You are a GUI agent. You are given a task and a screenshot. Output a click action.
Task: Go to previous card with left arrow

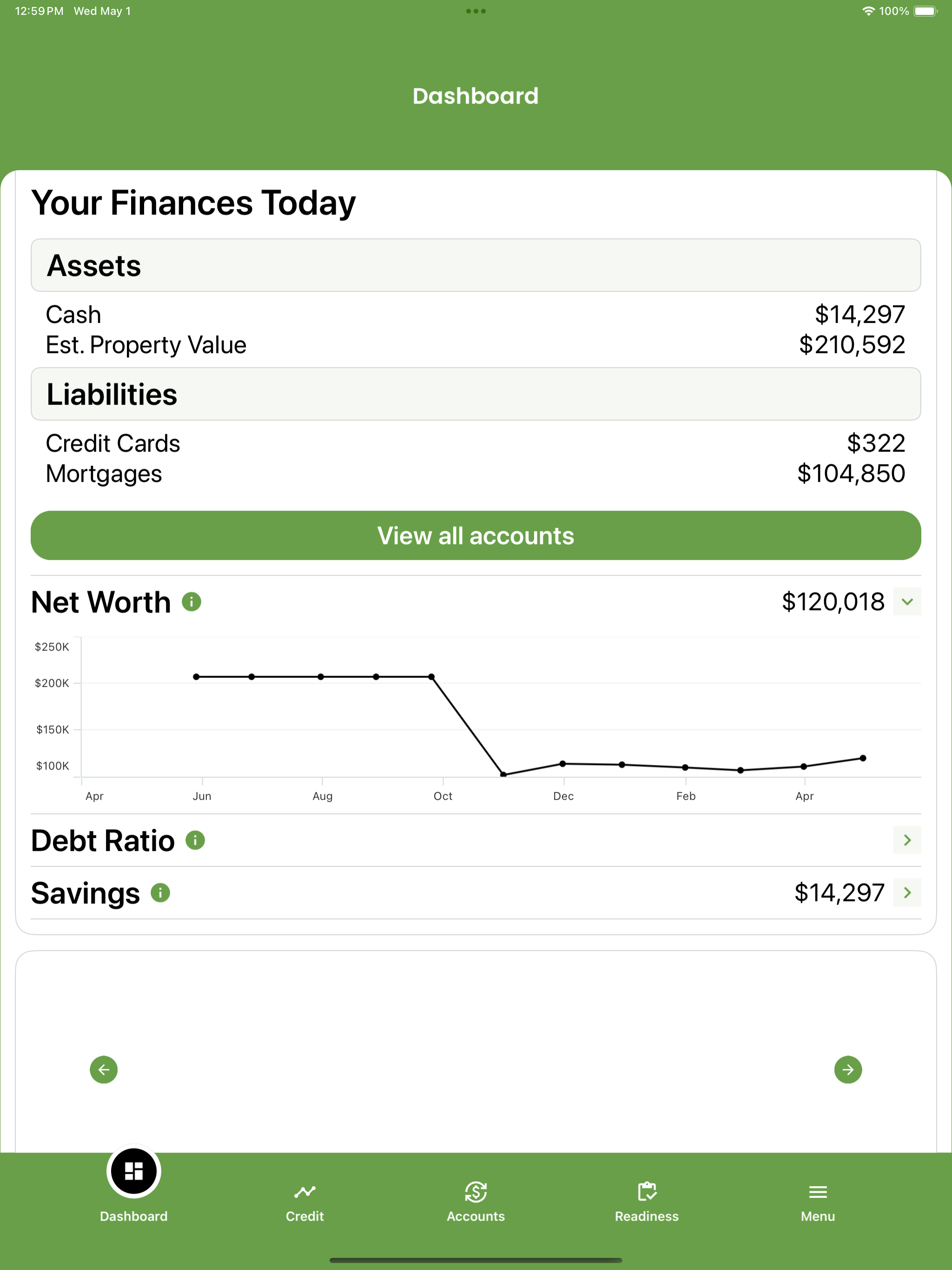click(104, 1070)
